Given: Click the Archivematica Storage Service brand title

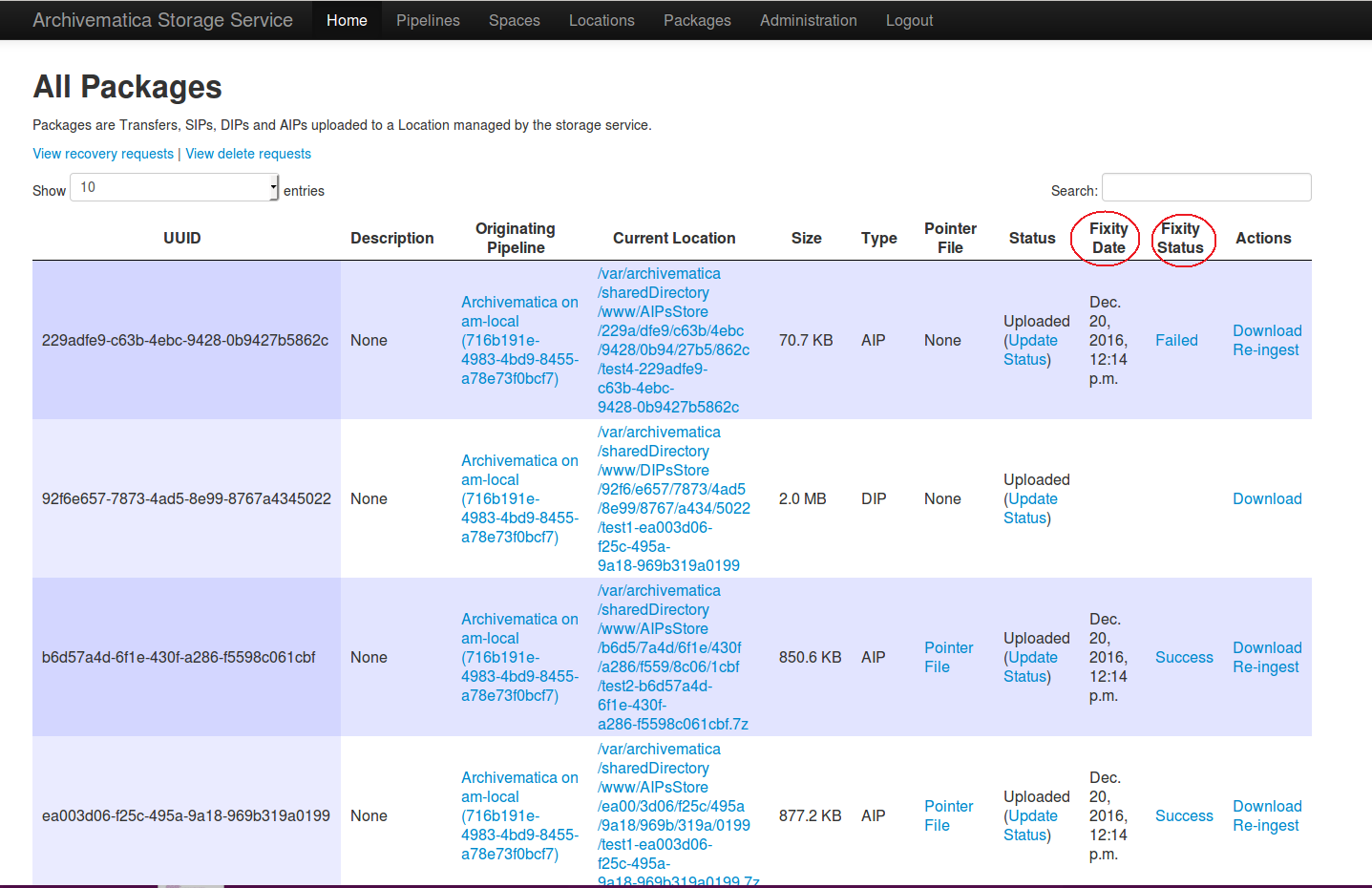Looking at the screenshot, I should click(x=162, y=20).
